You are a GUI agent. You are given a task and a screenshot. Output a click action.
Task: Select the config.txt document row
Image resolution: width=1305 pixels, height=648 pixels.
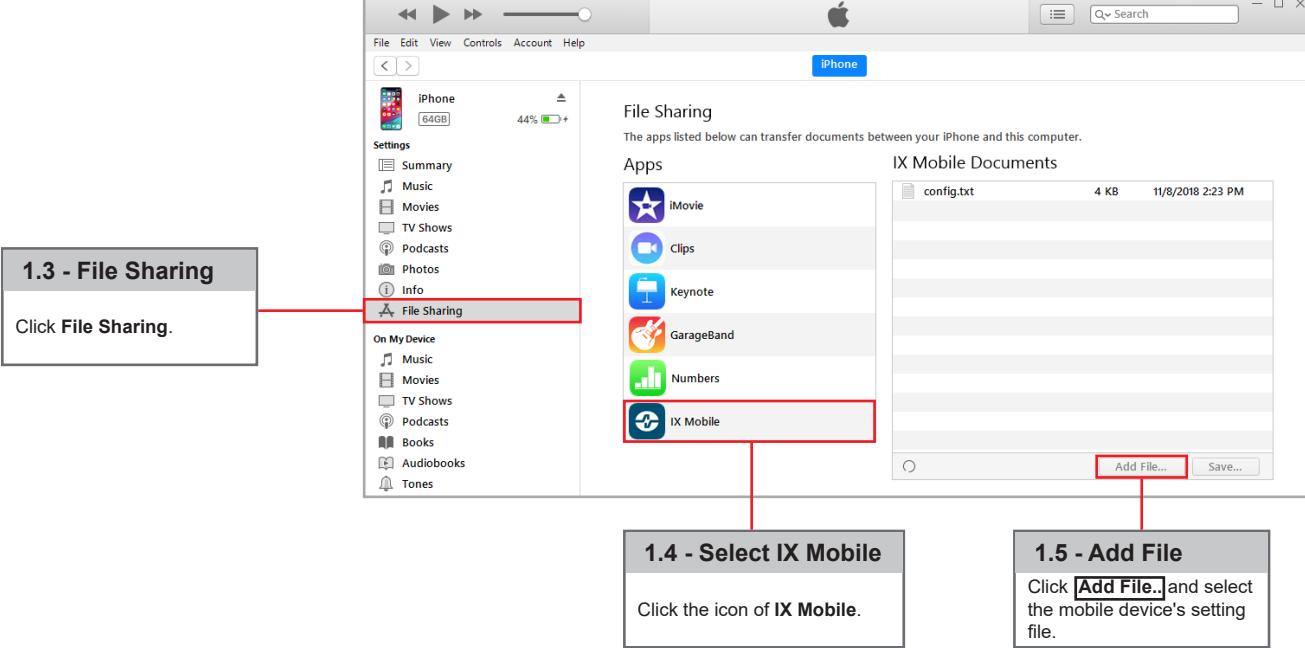[1082, 192]
